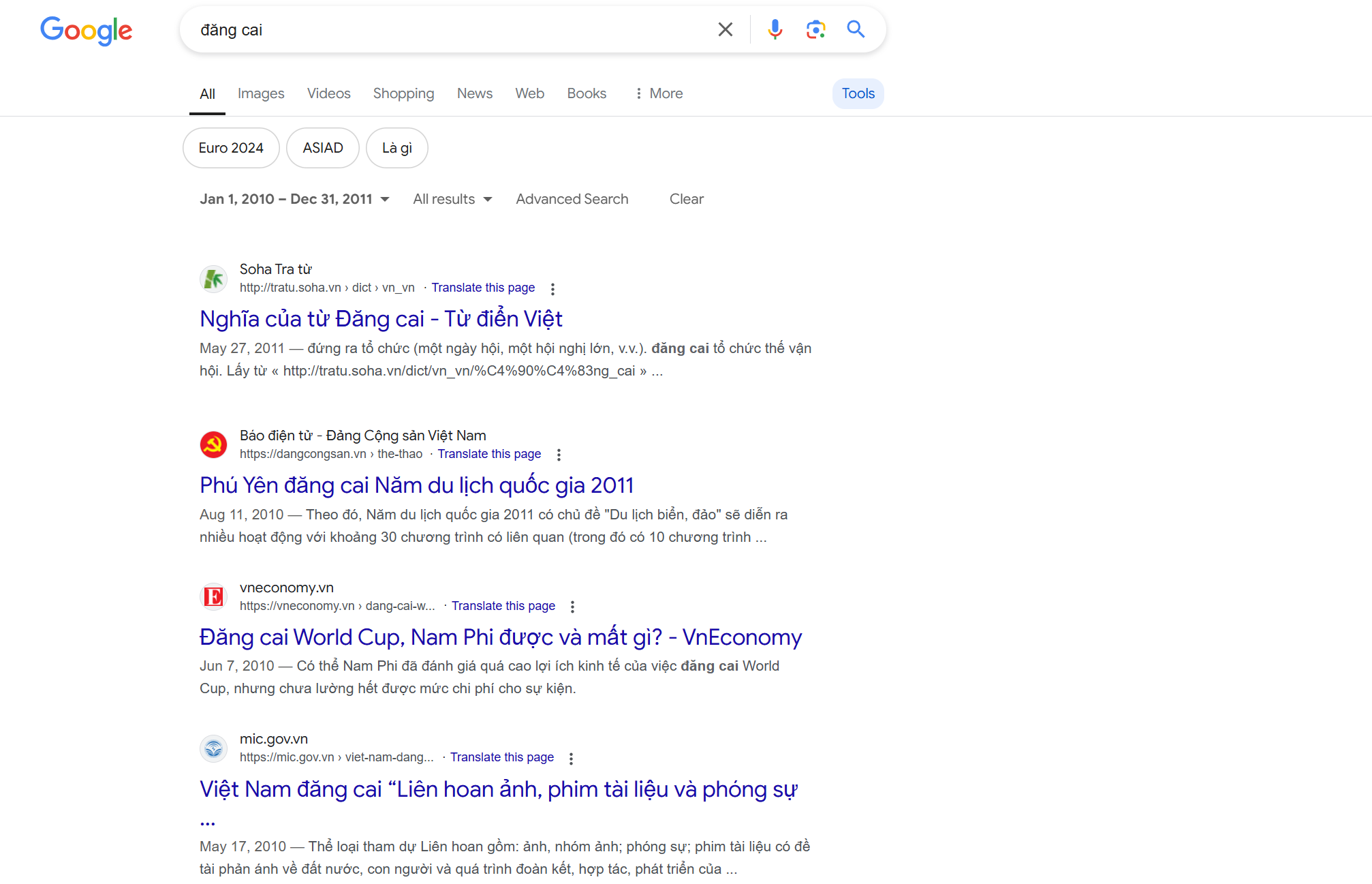
Task: Switch to the Images tab
Action: pos(261,93)
